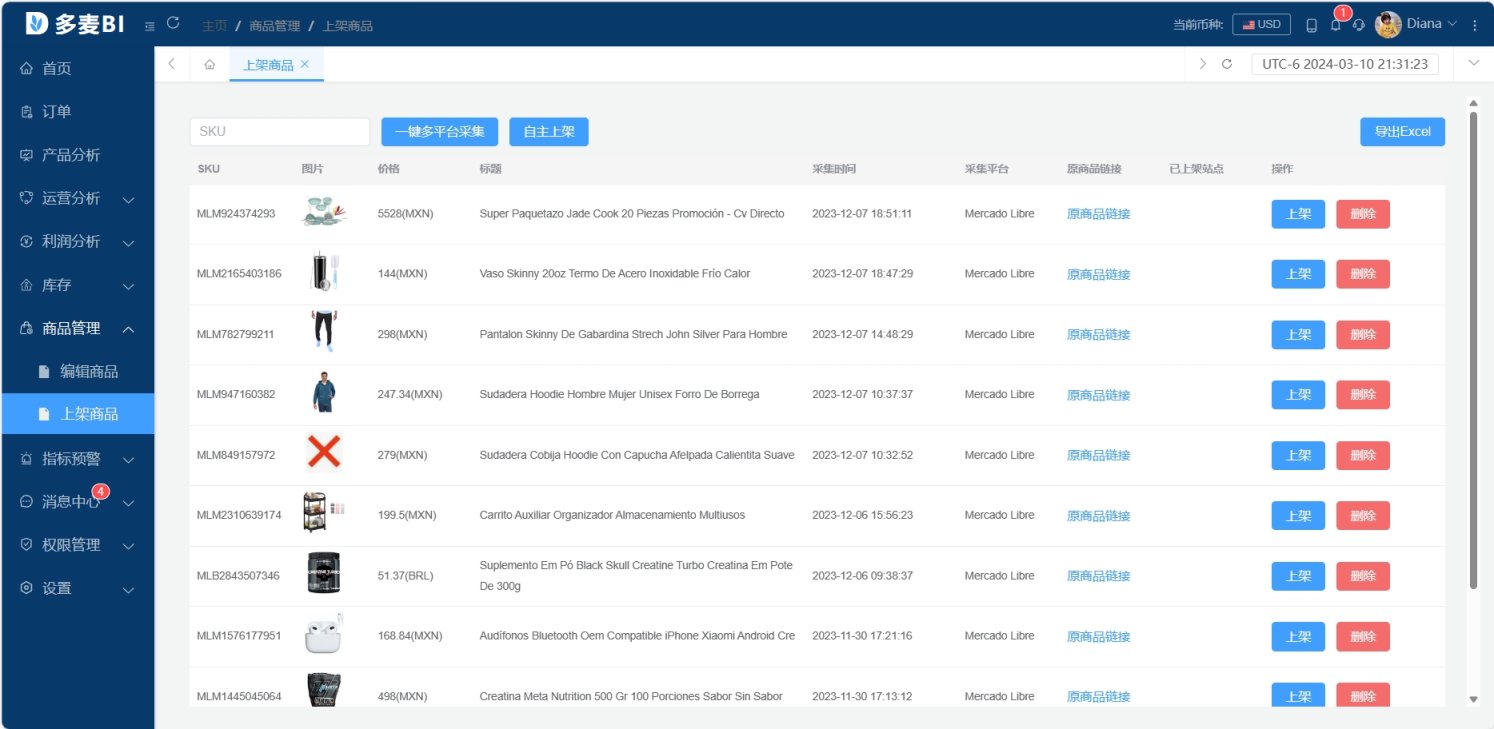The width and height of the screenshot is (1494, 729).
Task: Click the refresh icon beside the breadcrumb
Action: 173,24
